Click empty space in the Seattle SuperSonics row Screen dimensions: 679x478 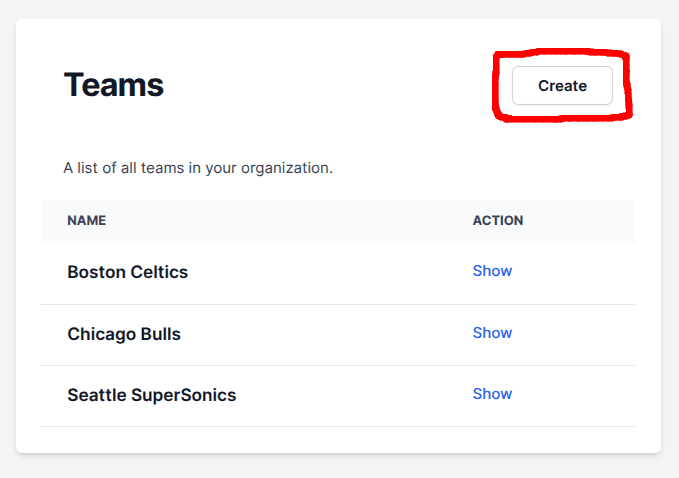(350, 395)
